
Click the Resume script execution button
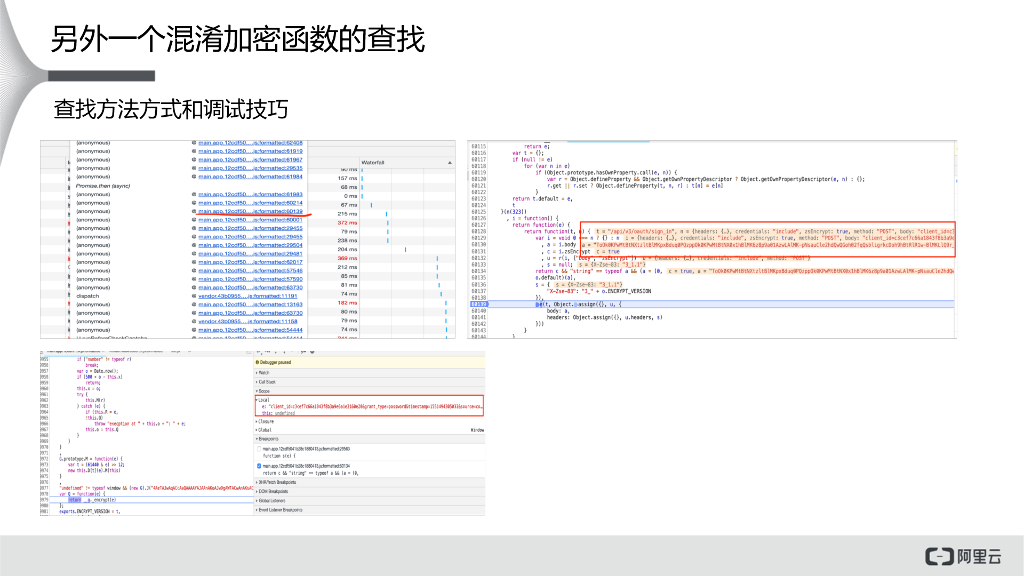258,351
